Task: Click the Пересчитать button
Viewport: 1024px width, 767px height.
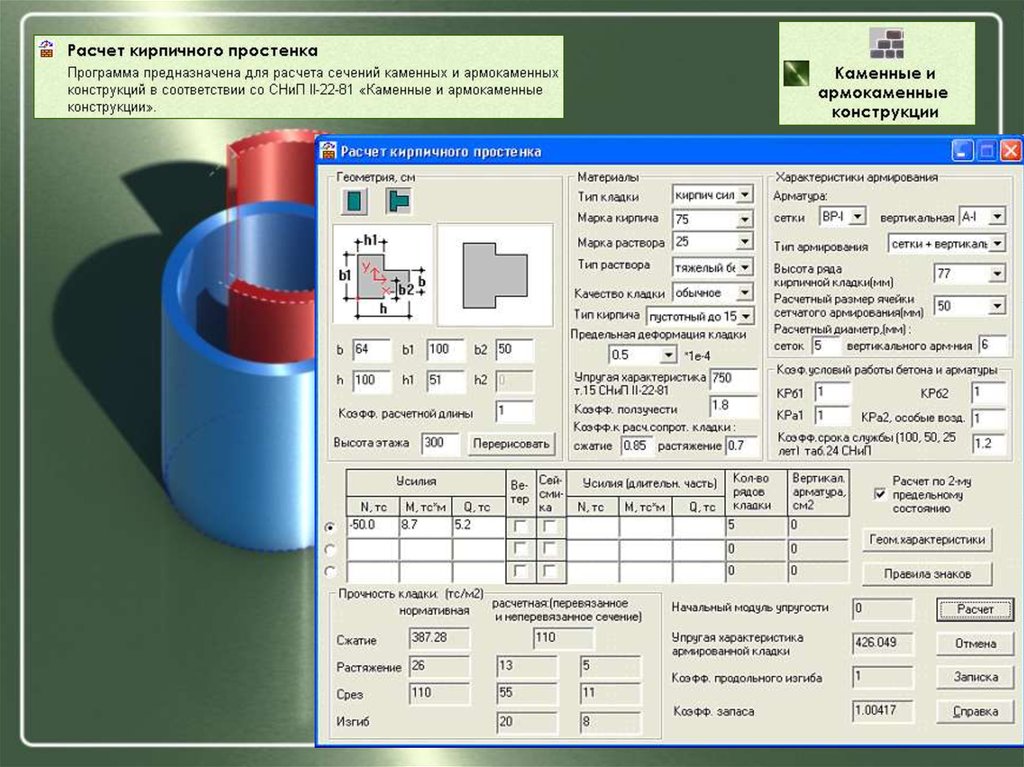Action: 511,443
